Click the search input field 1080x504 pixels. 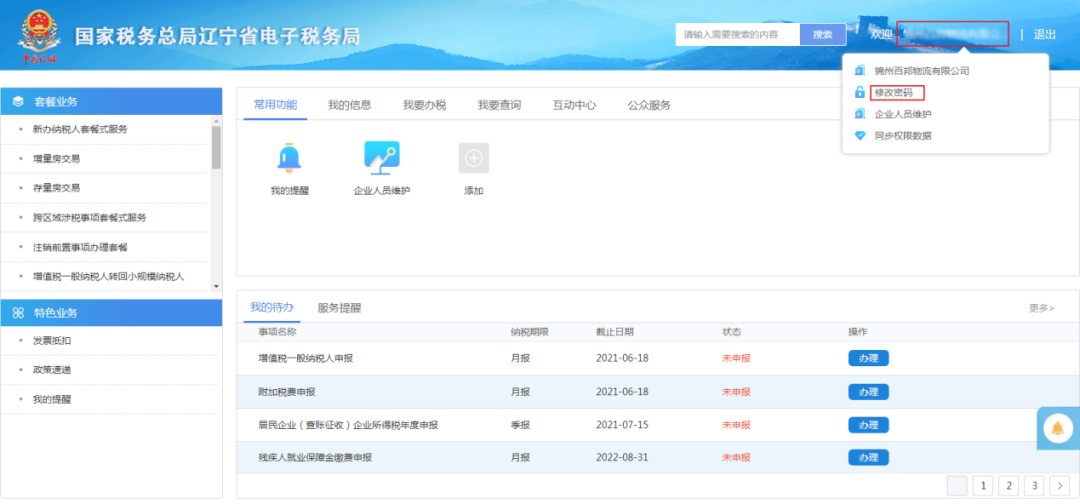[737, 34]
